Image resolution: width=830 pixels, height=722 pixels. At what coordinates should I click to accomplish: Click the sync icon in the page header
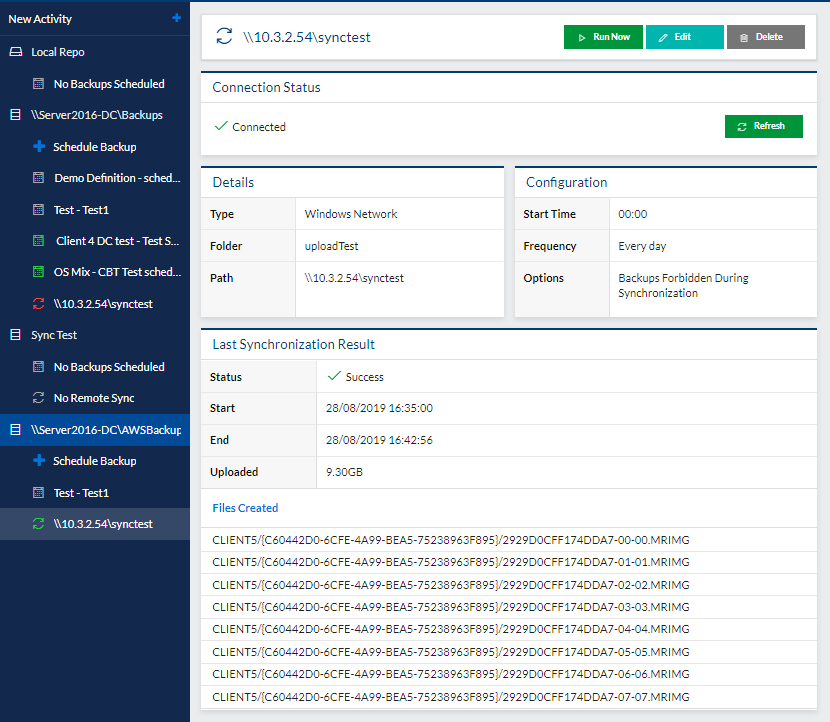tap(224, 37)
